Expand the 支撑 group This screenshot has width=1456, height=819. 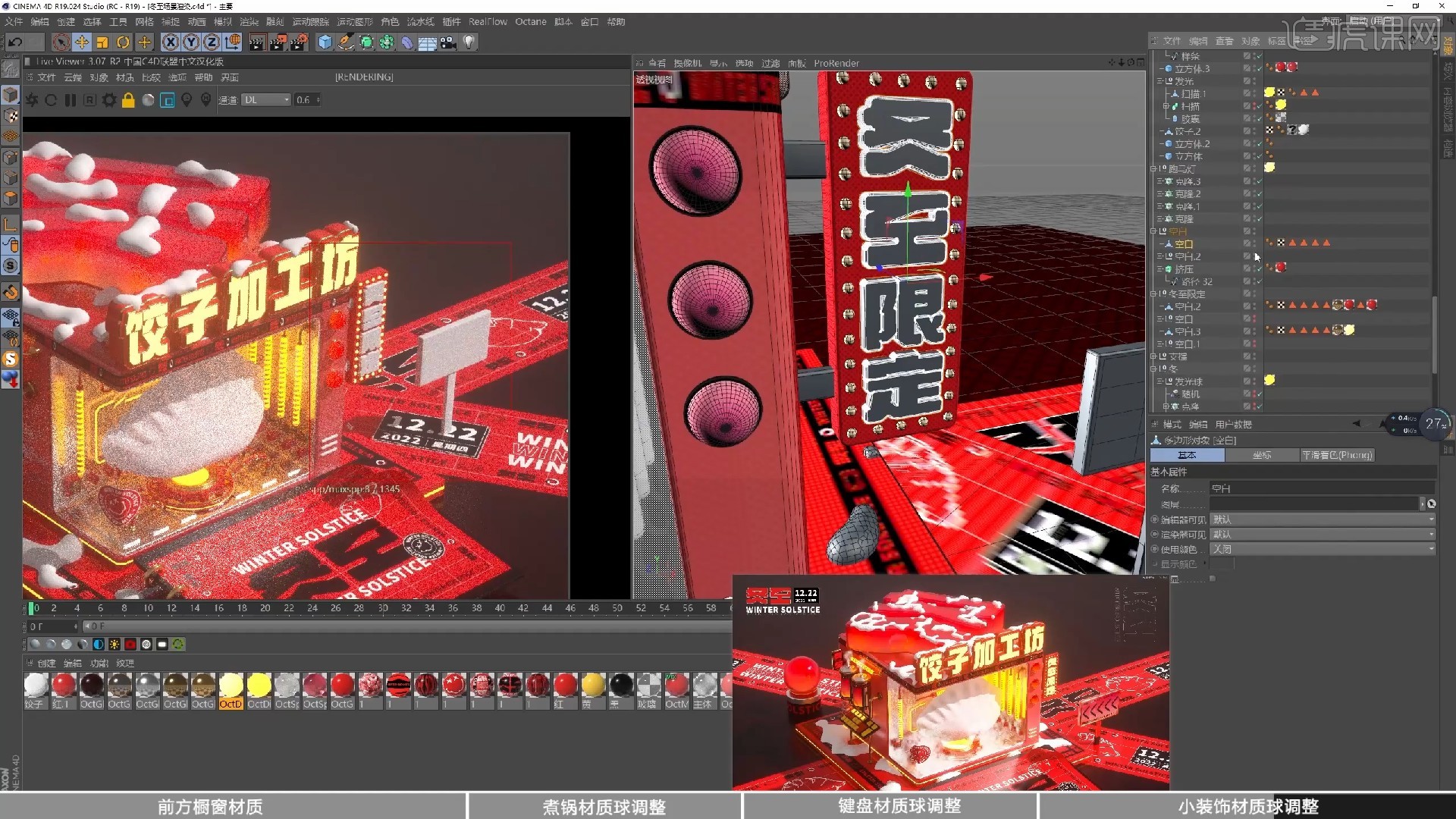coord(1154,356)
